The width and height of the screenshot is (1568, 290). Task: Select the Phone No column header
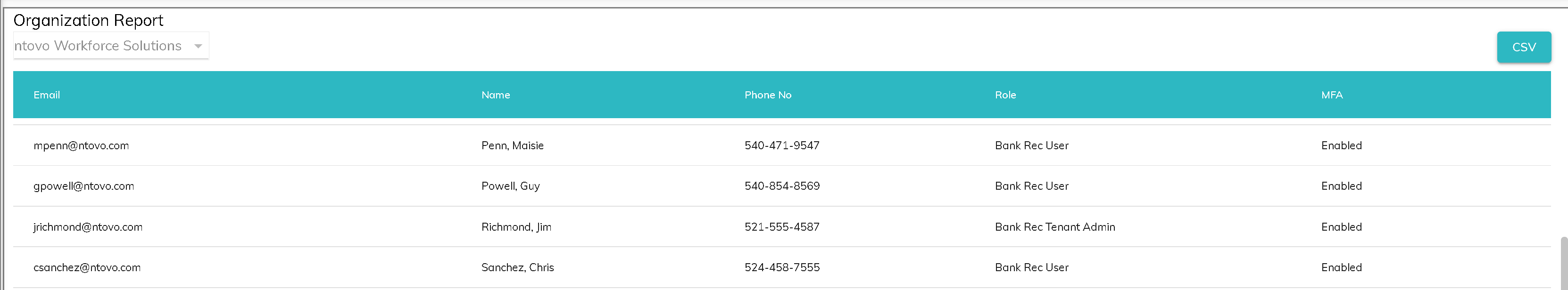(x=768, y=95)
